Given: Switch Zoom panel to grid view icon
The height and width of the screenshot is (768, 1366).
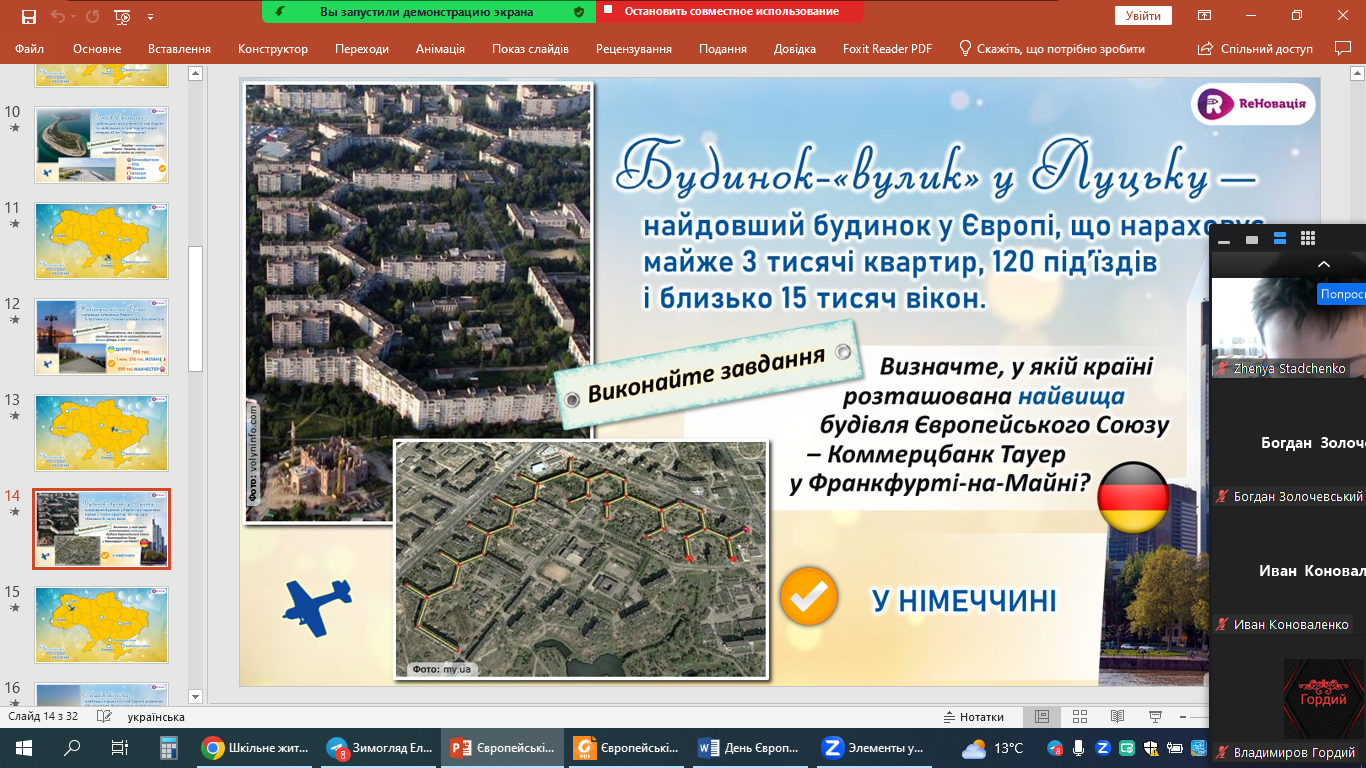Looking at the screenshot, I should coord(1307,239).
